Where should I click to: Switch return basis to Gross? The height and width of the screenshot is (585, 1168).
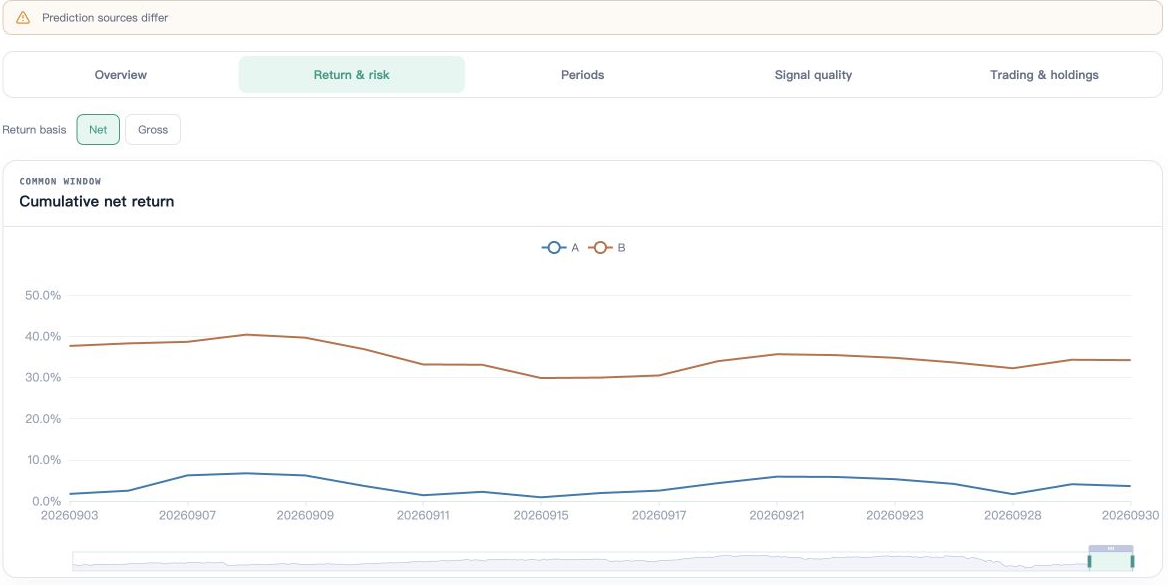(x=153, y=130)
